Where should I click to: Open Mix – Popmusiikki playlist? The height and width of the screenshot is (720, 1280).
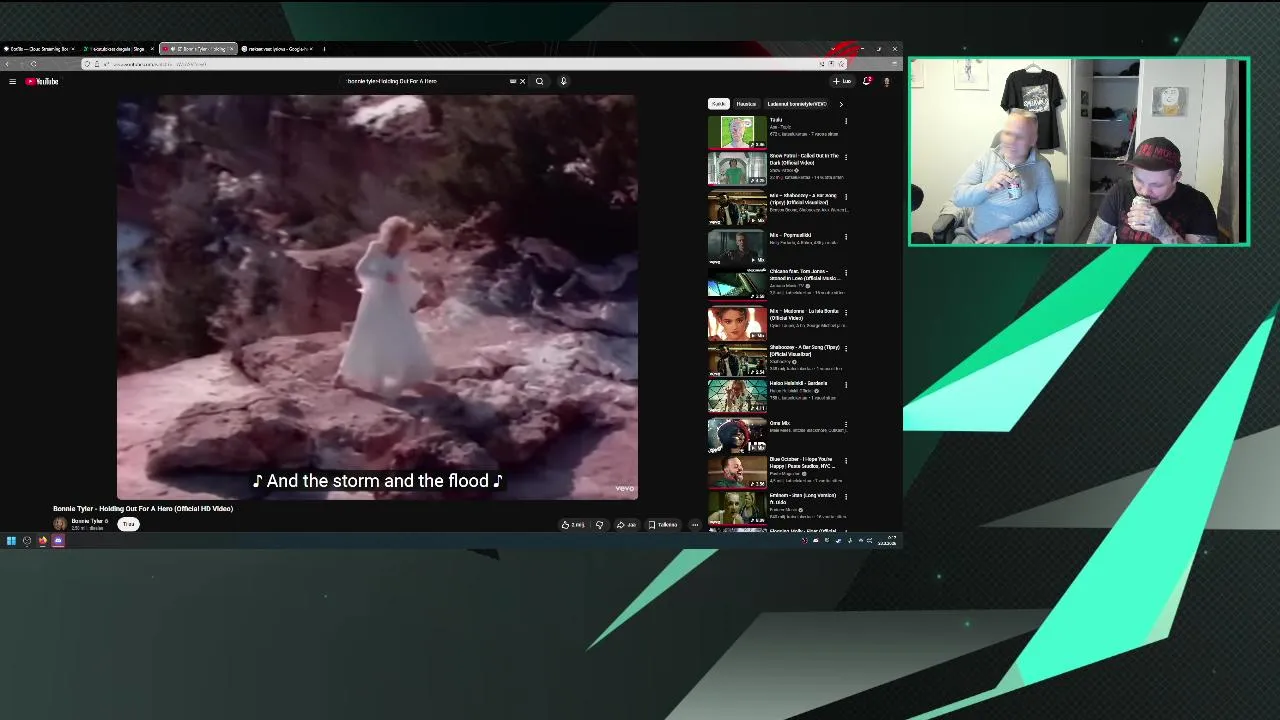(x=737, y=245)
